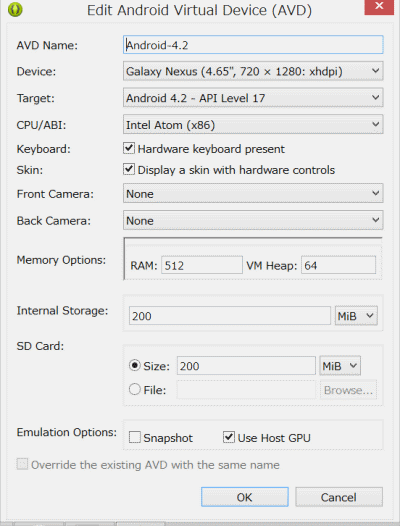Click the green Android app icon in title bar

tap(15, 9)
